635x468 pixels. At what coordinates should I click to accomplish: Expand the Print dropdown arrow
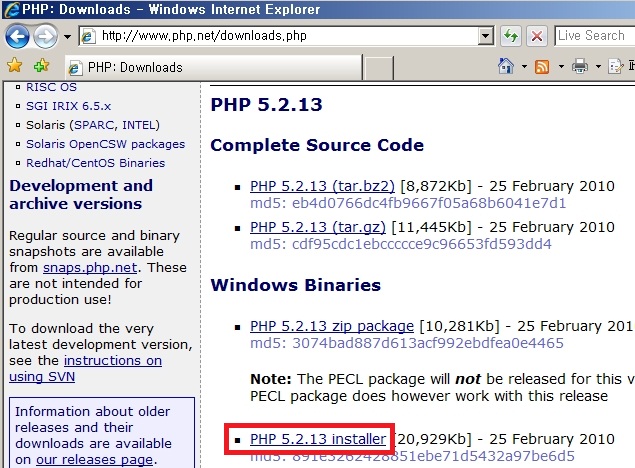[x=598, y=66]
